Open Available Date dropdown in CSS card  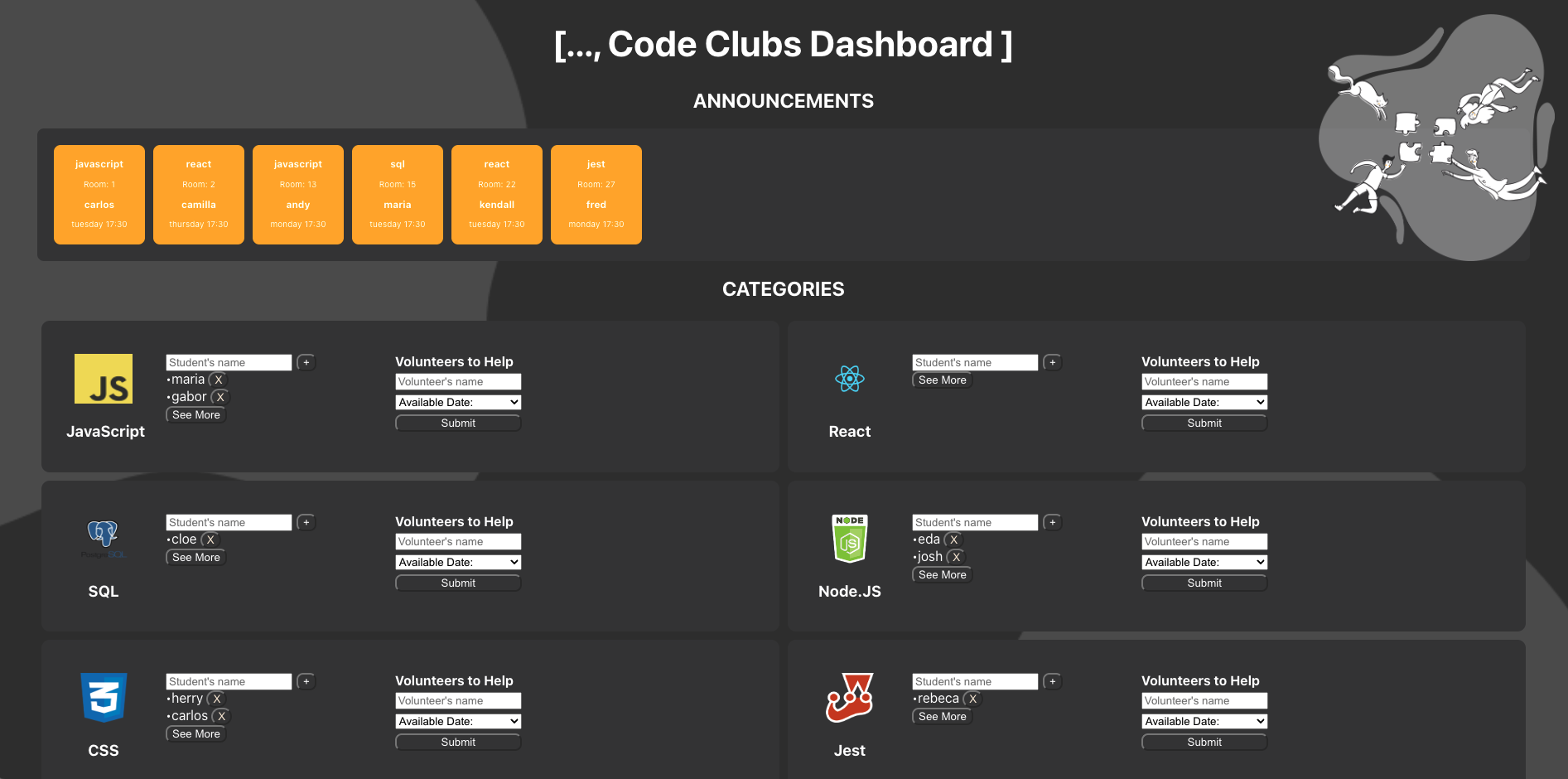pyautogui.click(x=458, y=721)
